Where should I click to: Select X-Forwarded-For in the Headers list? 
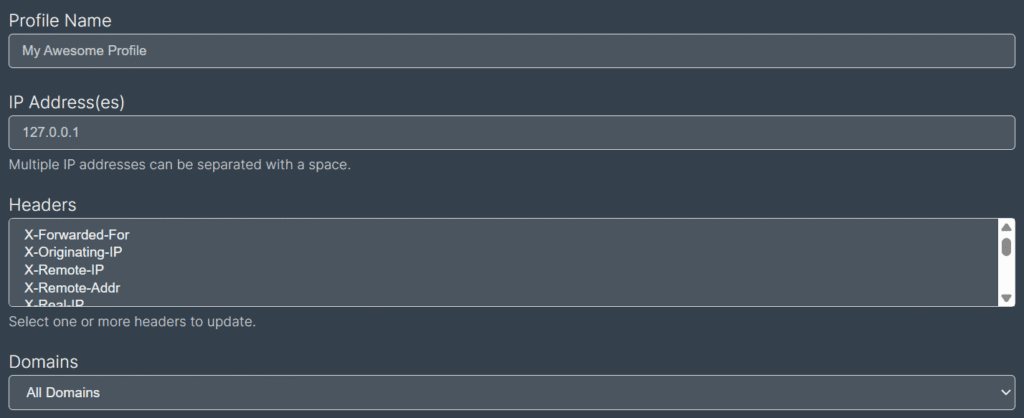click(x=77, y=235)
